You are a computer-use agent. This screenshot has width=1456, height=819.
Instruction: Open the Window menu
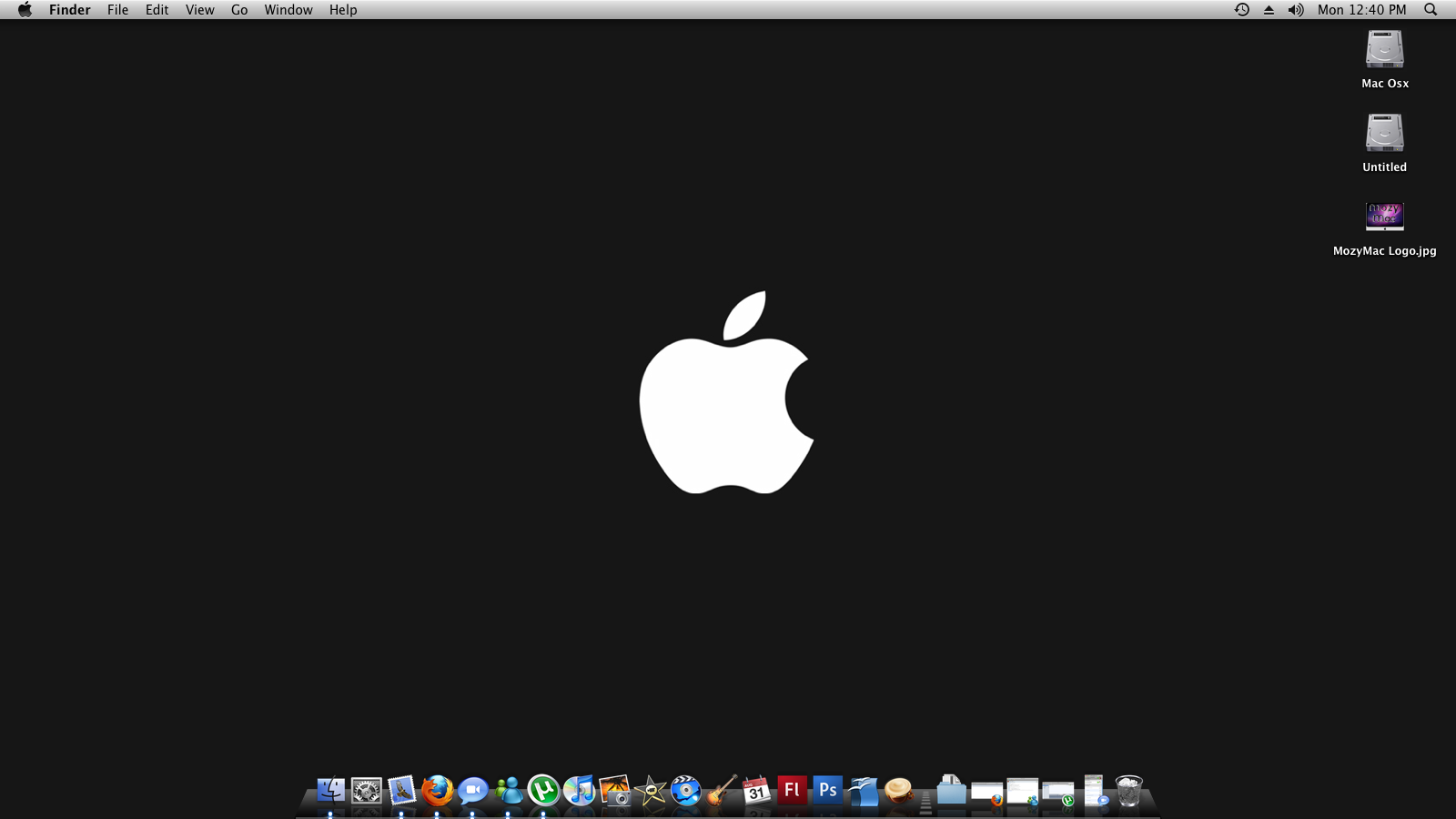coord(288,10)
